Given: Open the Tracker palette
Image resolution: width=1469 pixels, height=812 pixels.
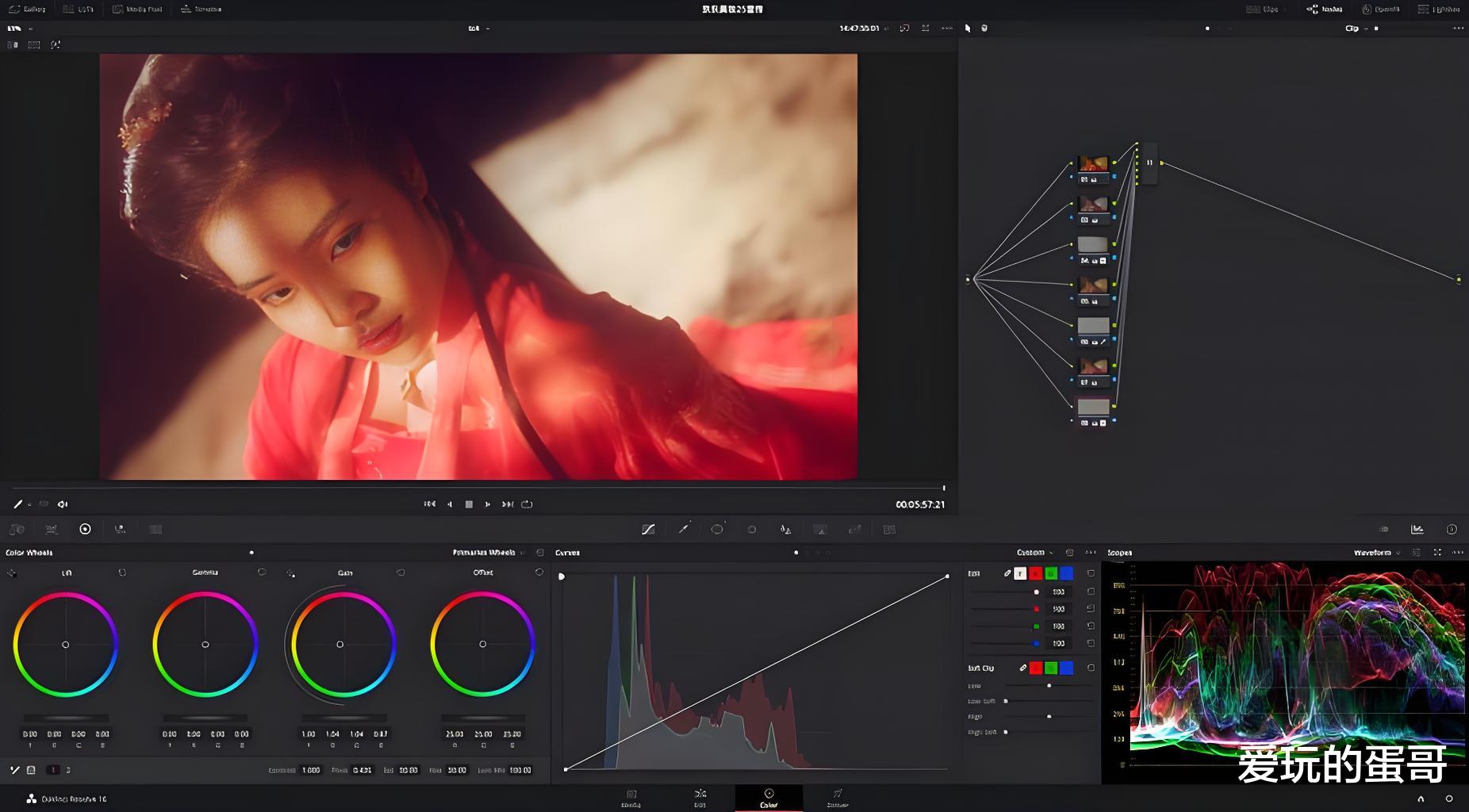Looking at the screenshot, I should (752, 529).
